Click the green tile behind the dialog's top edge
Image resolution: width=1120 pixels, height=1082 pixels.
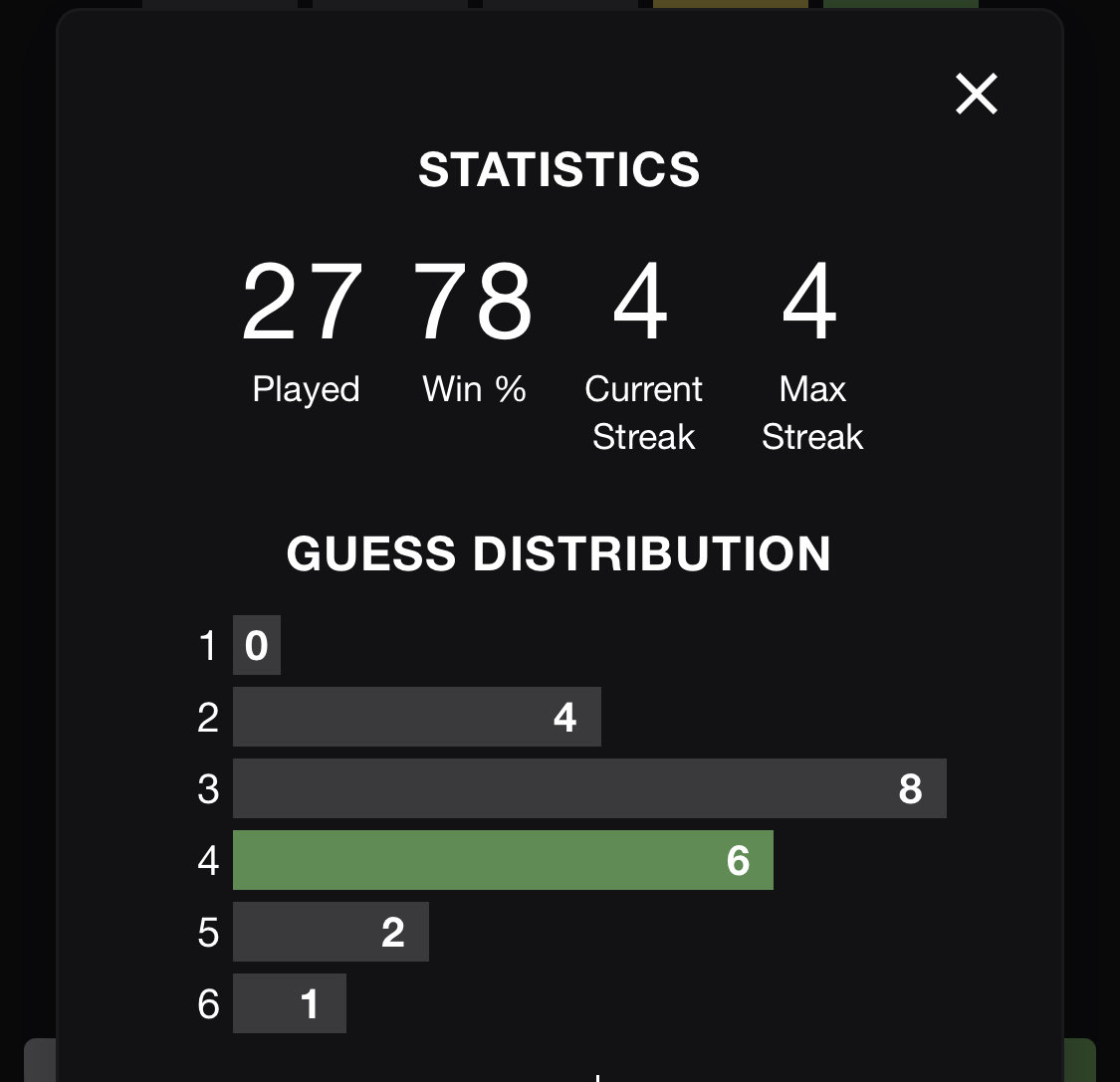(901, 4)
